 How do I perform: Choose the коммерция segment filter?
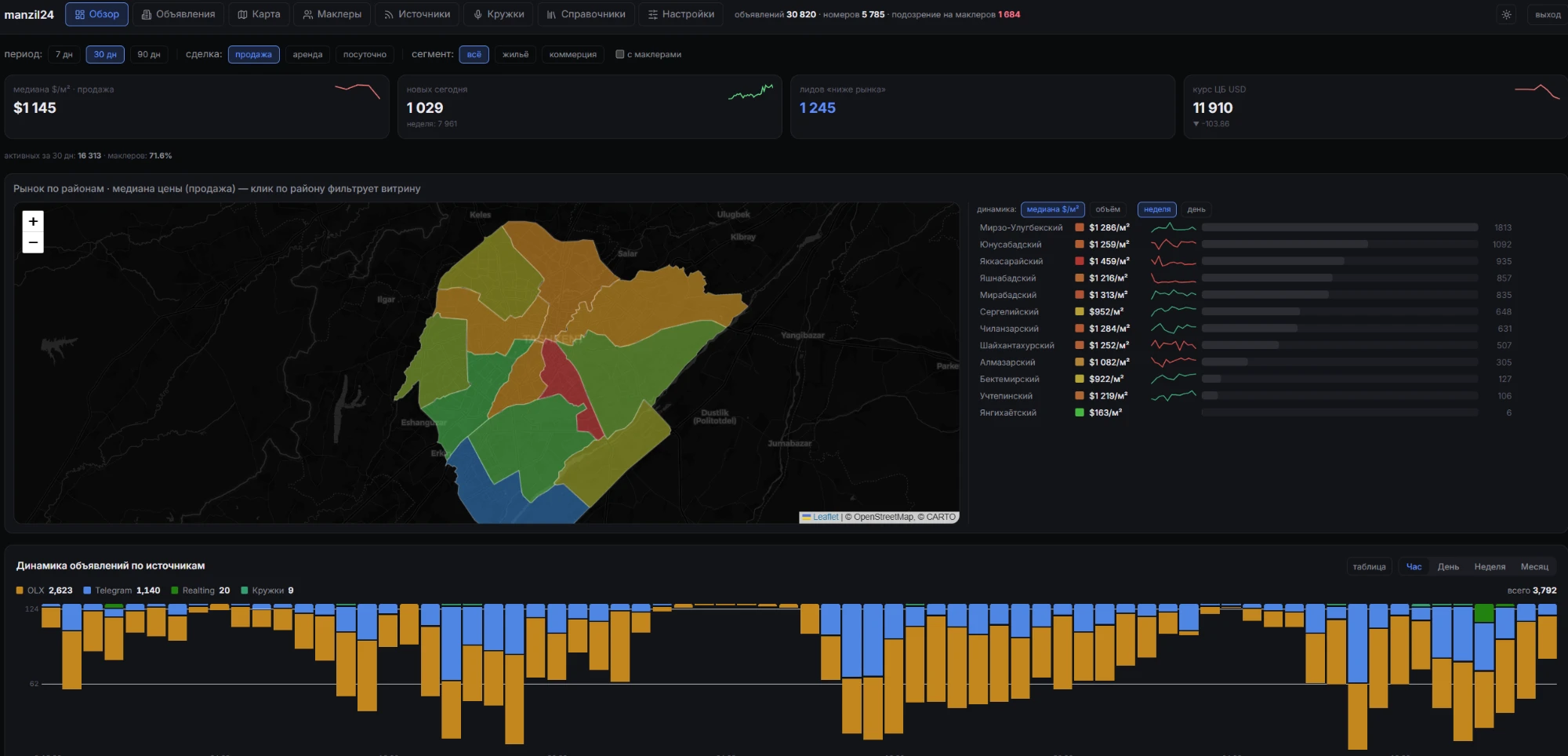573,54
